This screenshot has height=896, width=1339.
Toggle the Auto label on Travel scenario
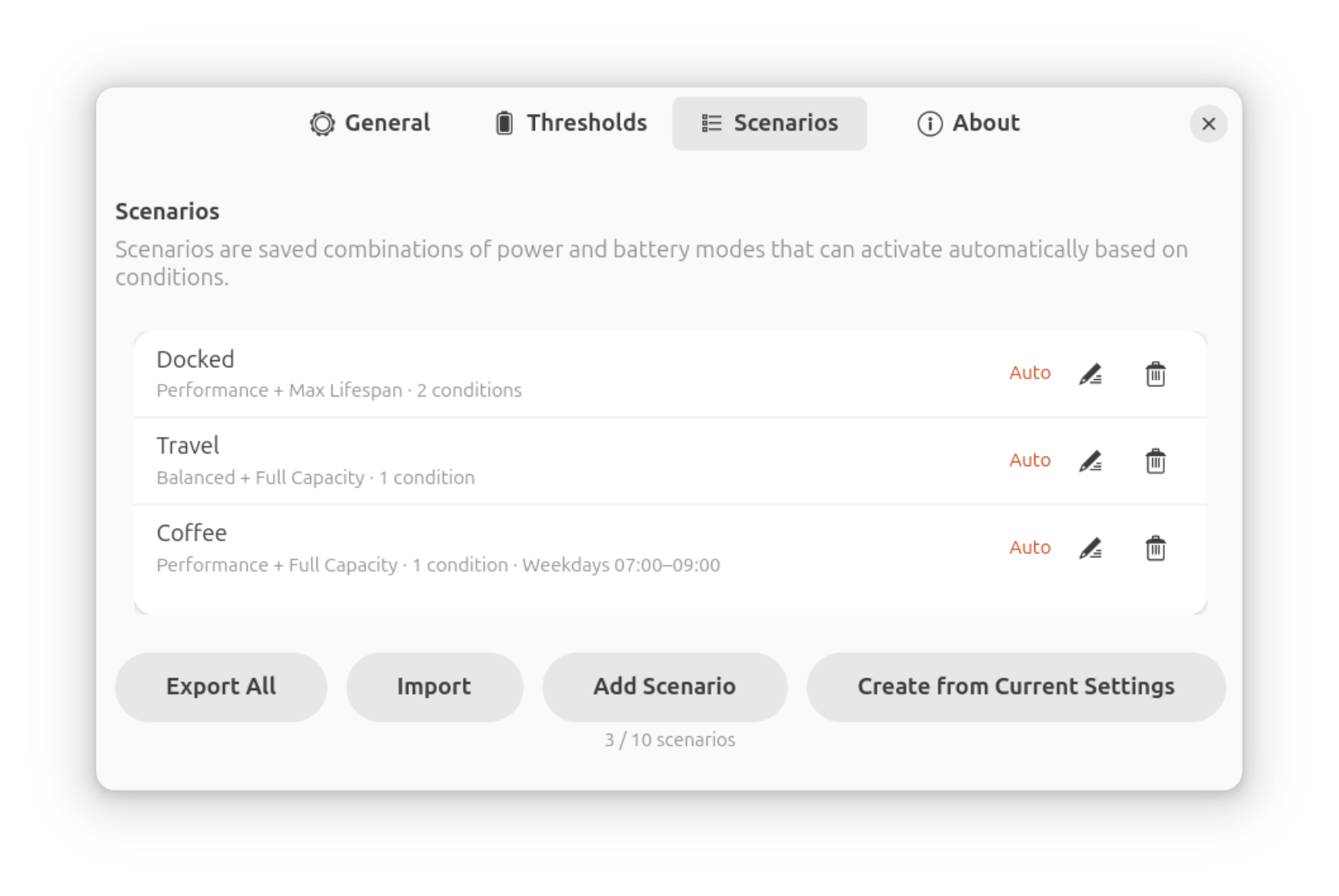(1030, 460)
